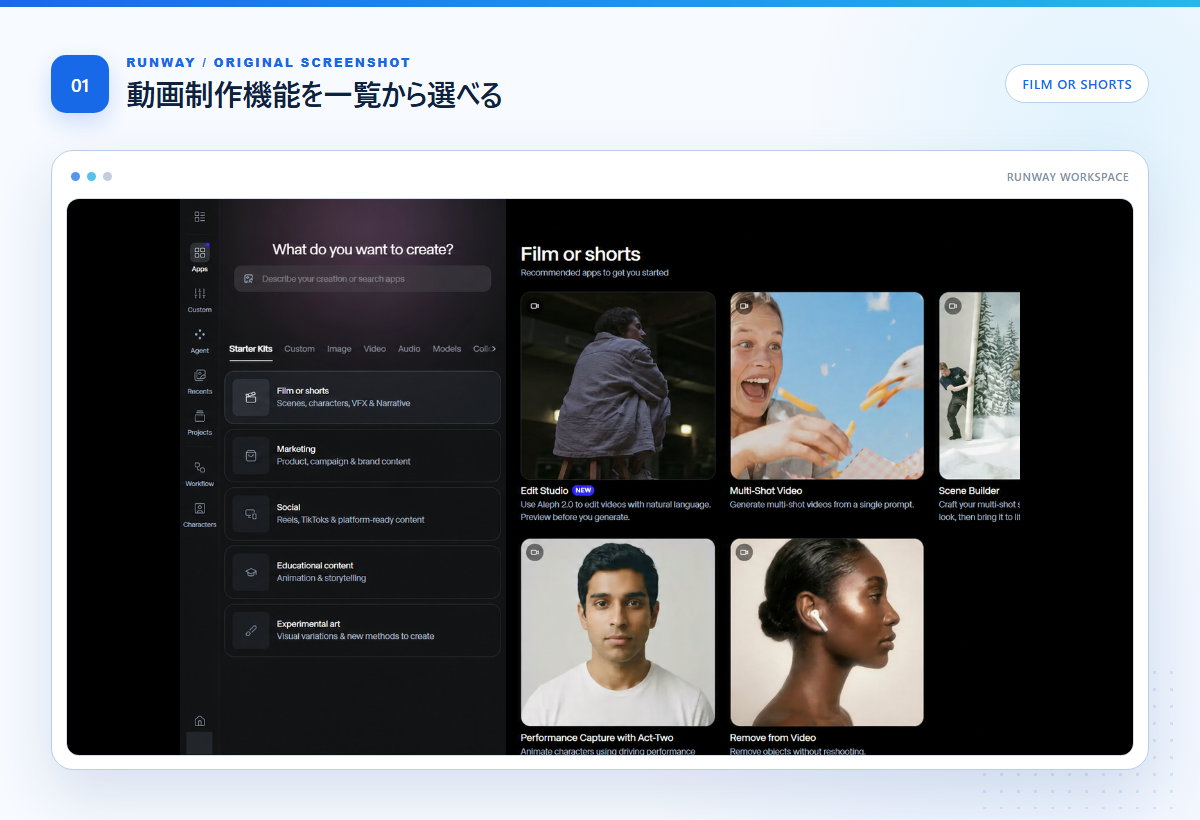Select the Film or shorts kit title
Image resolution: width=1200 pixels, height=820 pixels.
(x=303, y=391)
